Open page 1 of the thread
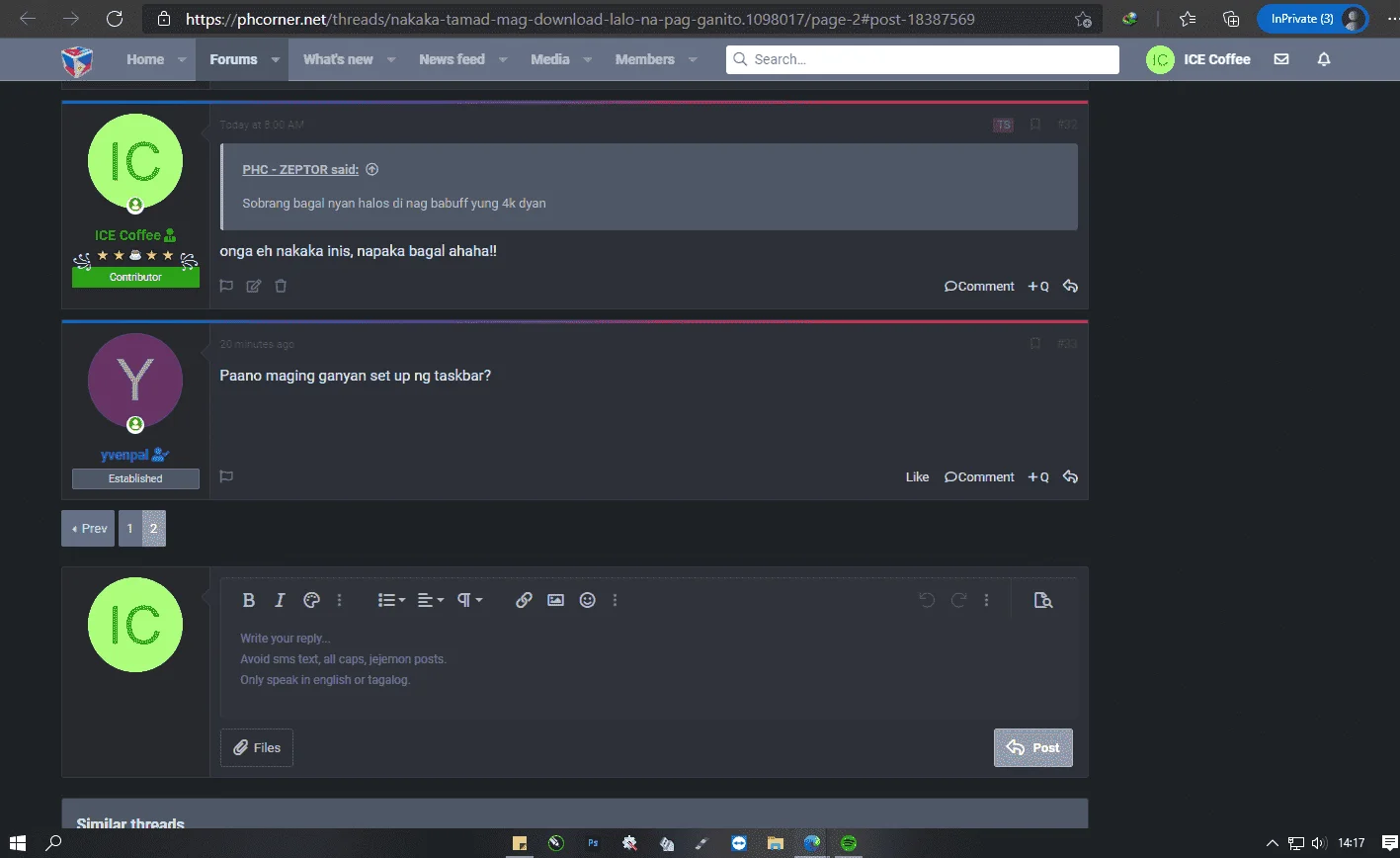This screenshot has width=1400, height=858. tap(129, 529)
